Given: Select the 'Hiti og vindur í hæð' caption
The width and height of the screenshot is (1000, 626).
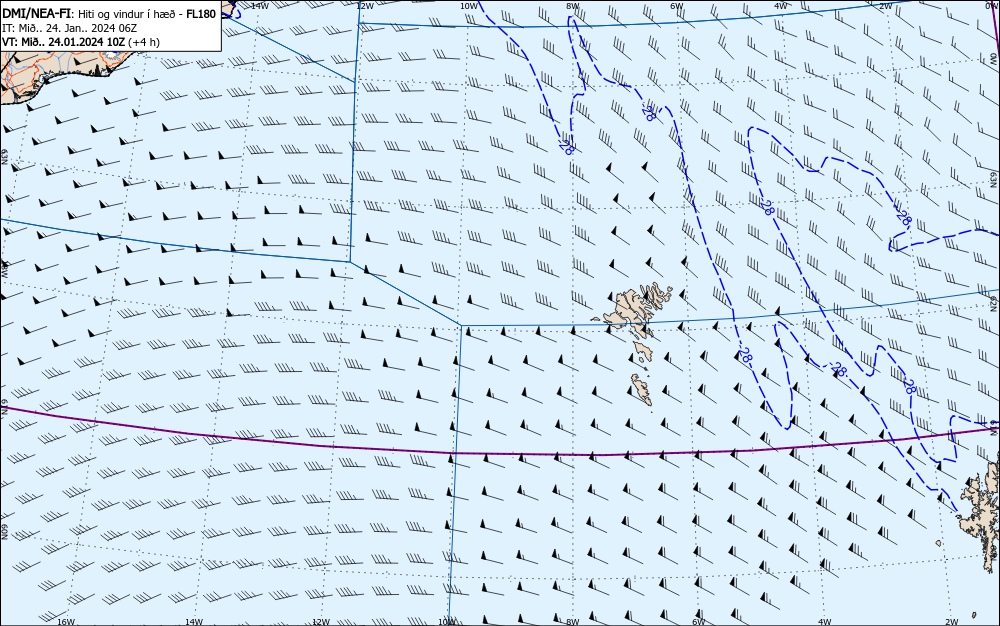Looking at the screenshot, I should [127, 14].
